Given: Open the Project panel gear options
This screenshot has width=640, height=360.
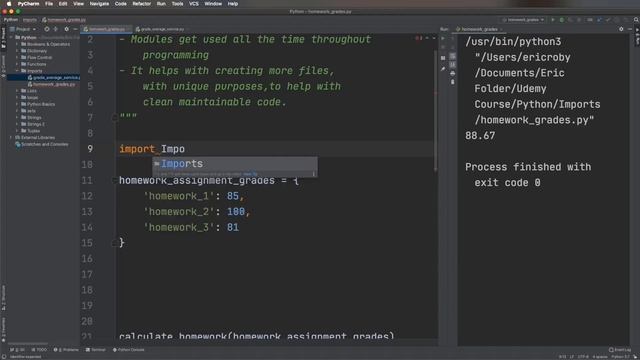Looking at the screenshot, I should click(x=67, y=29).
